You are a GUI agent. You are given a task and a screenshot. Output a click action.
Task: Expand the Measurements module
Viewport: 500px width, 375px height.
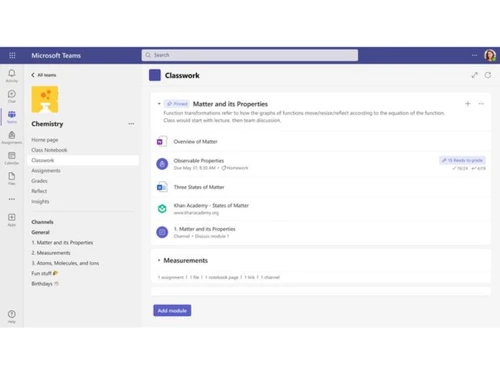point(159,260)
